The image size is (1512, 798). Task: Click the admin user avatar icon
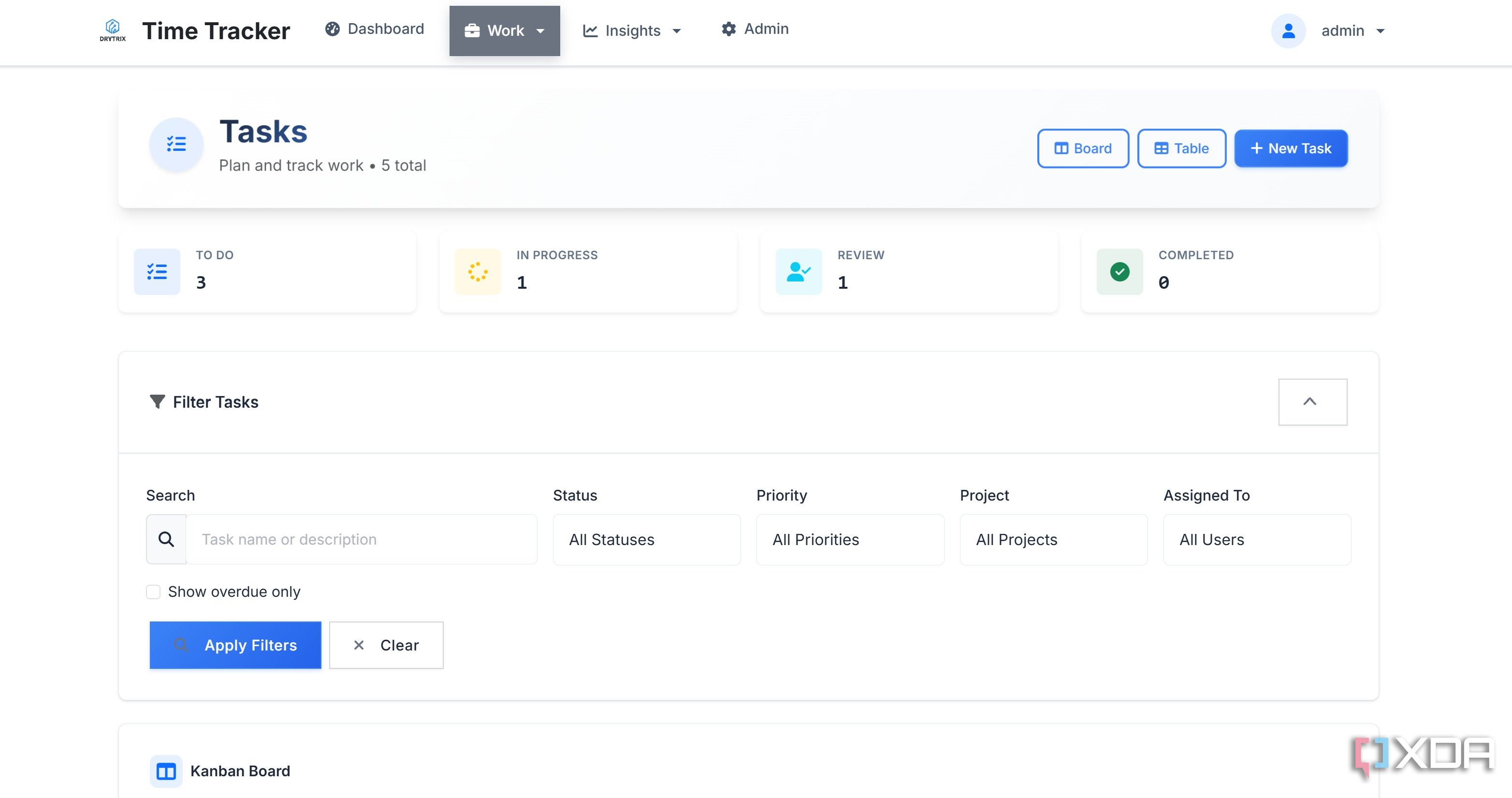[x=1288, y=30]
